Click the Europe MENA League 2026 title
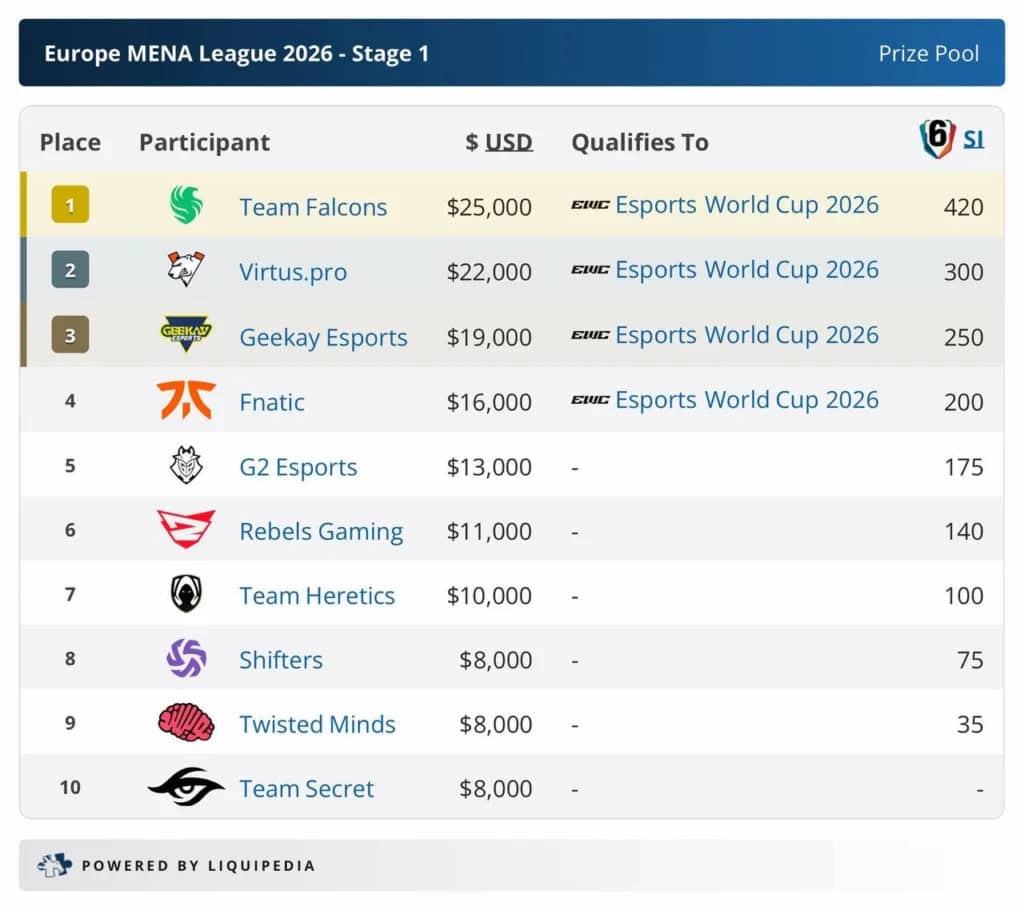The height and width of the screenshot is (910, 1024). [x=236, y=53]
